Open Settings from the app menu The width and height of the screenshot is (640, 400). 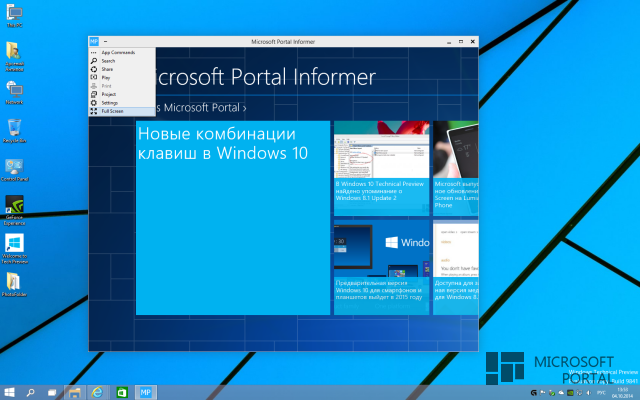tap(122, 103)
